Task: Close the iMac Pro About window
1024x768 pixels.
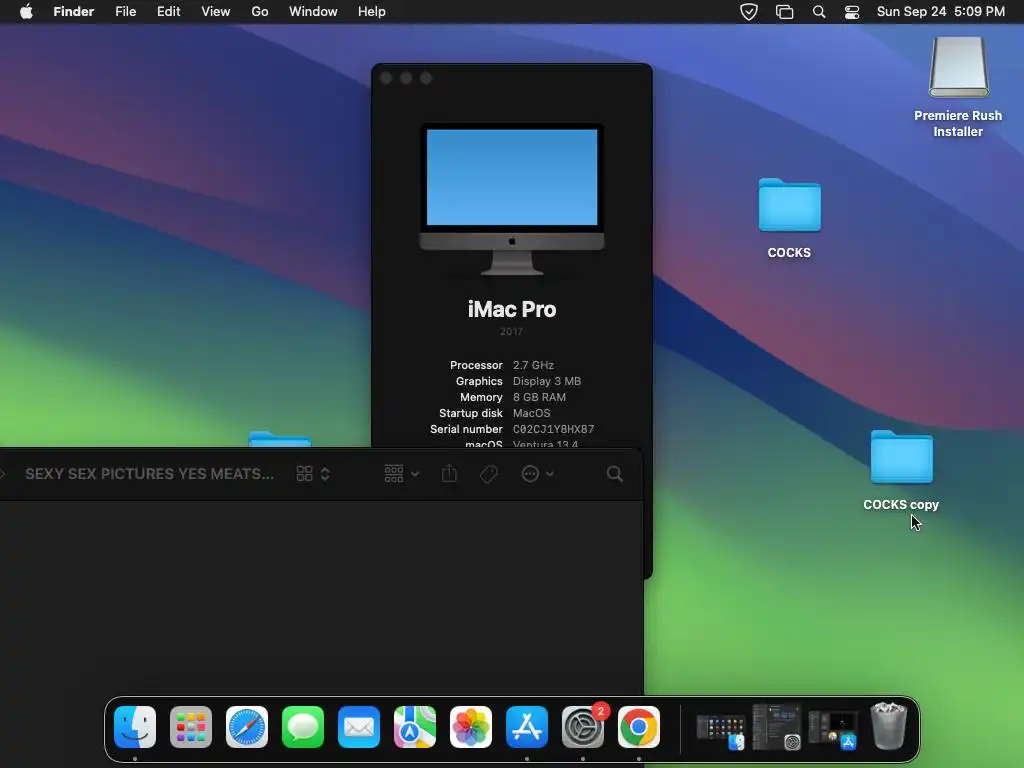Action: [x=386, y=78]
